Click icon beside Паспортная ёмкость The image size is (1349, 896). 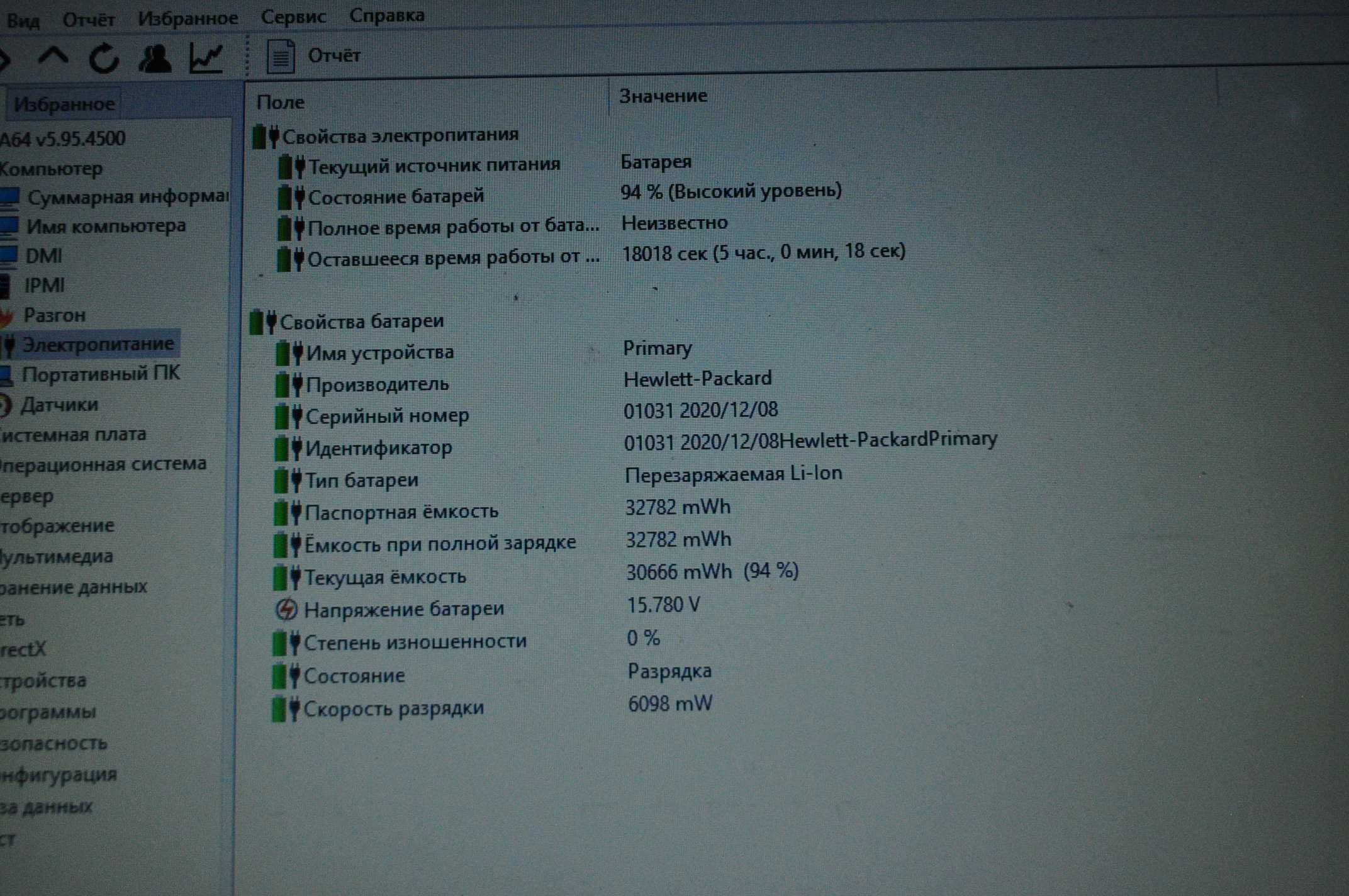click(x=288, y=513)
